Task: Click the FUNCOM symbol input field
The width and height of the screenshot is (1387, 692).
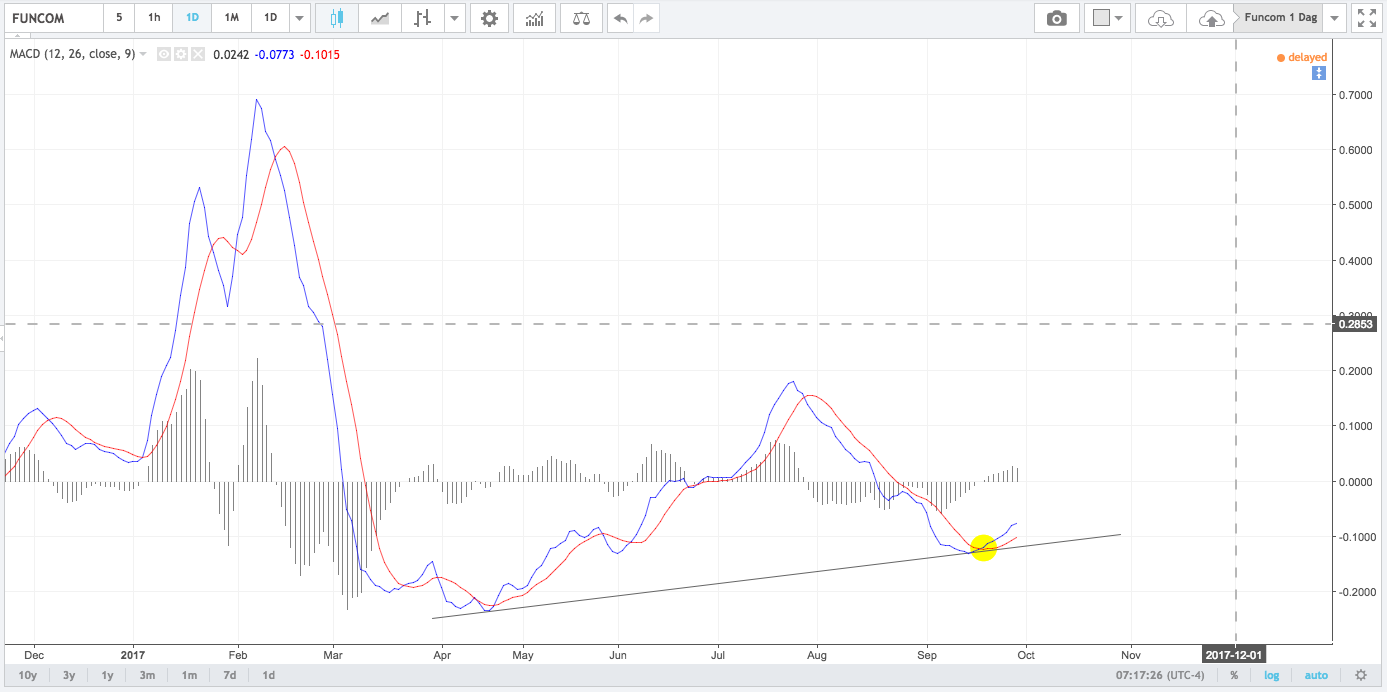Action: (52, 18)
